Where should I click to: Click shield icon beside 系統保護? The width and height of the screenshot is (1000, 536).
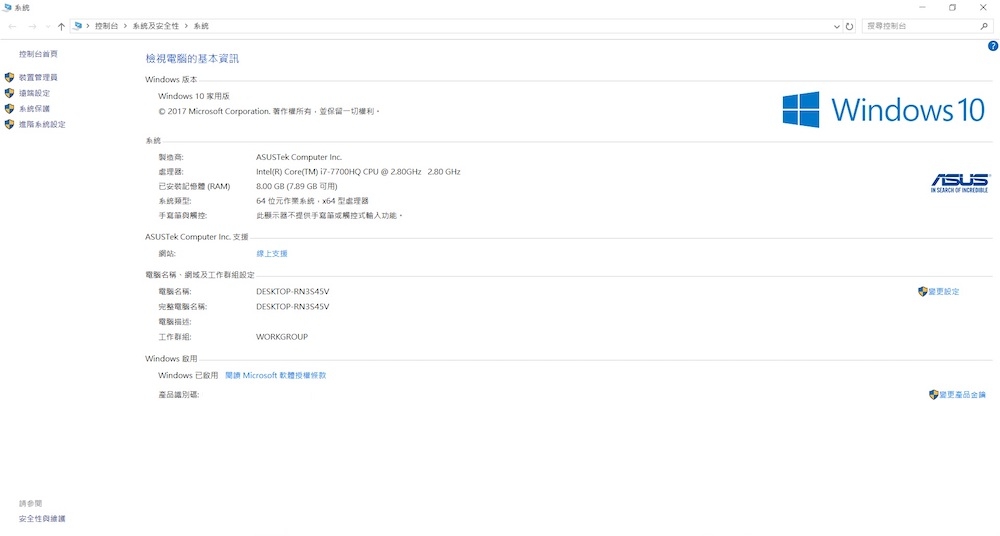coord(9,108)
